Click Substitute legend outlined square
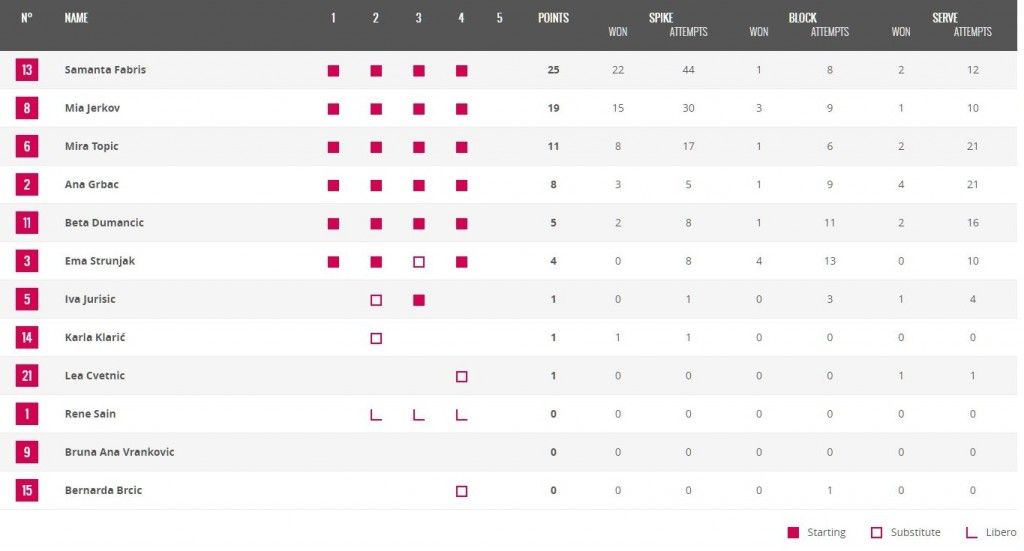Image resolution: width=1024 pixels, height=551 pixels. click(876, 532)
